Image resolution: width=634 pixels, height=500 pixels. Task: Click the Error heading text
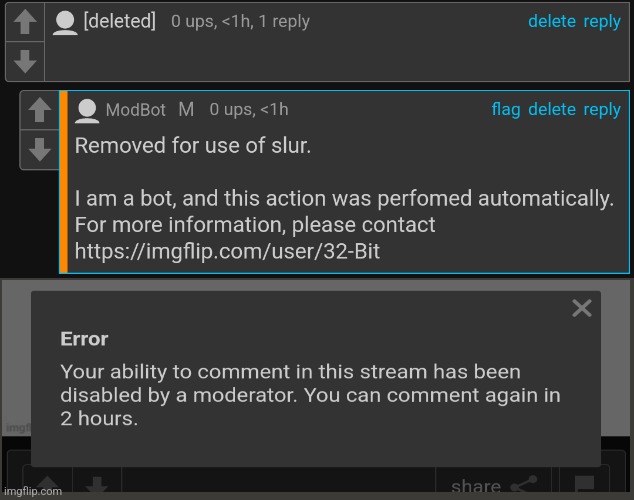click(x=84, y=339)
